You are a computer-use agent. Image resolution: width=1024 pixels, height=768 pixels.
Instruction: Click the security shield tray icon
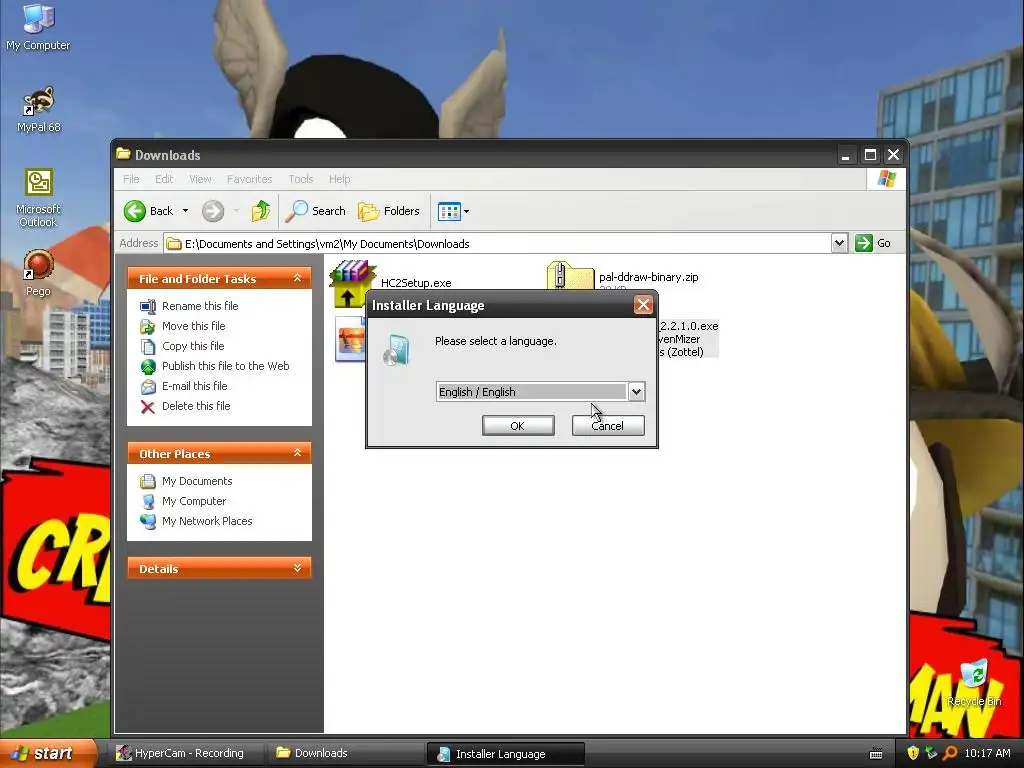click(913, 753)
